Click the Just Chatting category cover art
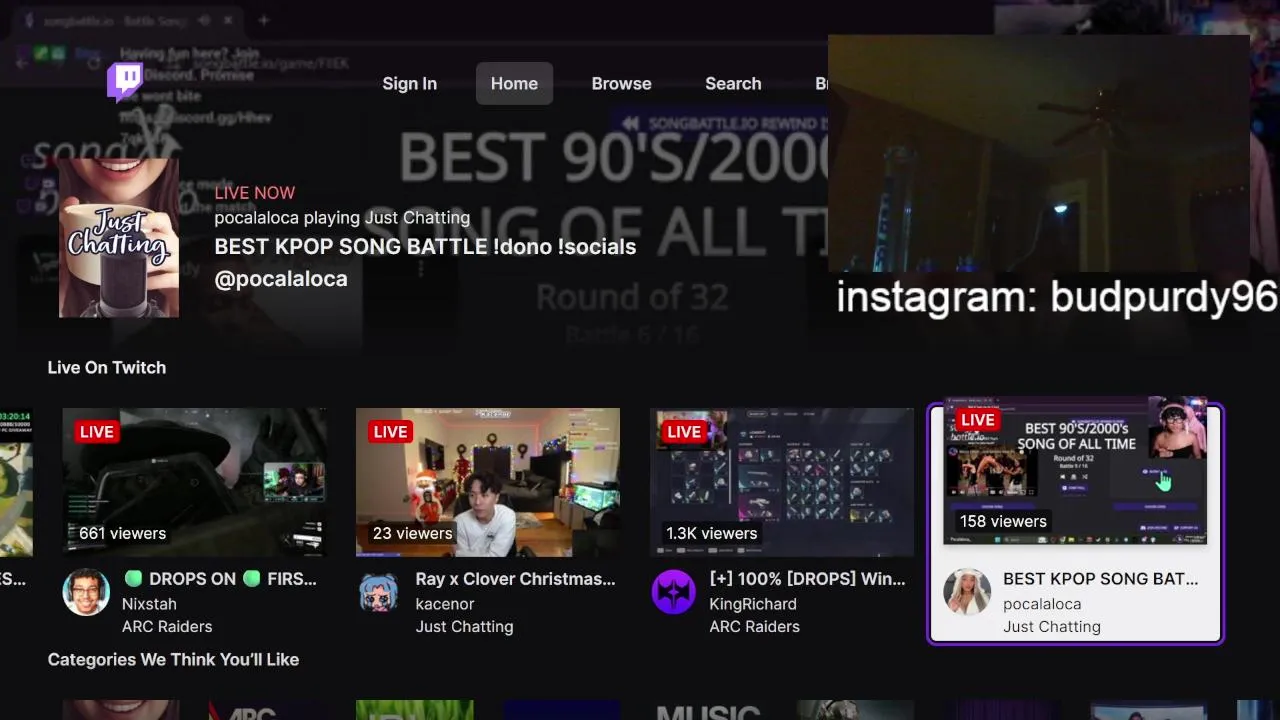Screen dimensions: 1280x720 (119, 238)
